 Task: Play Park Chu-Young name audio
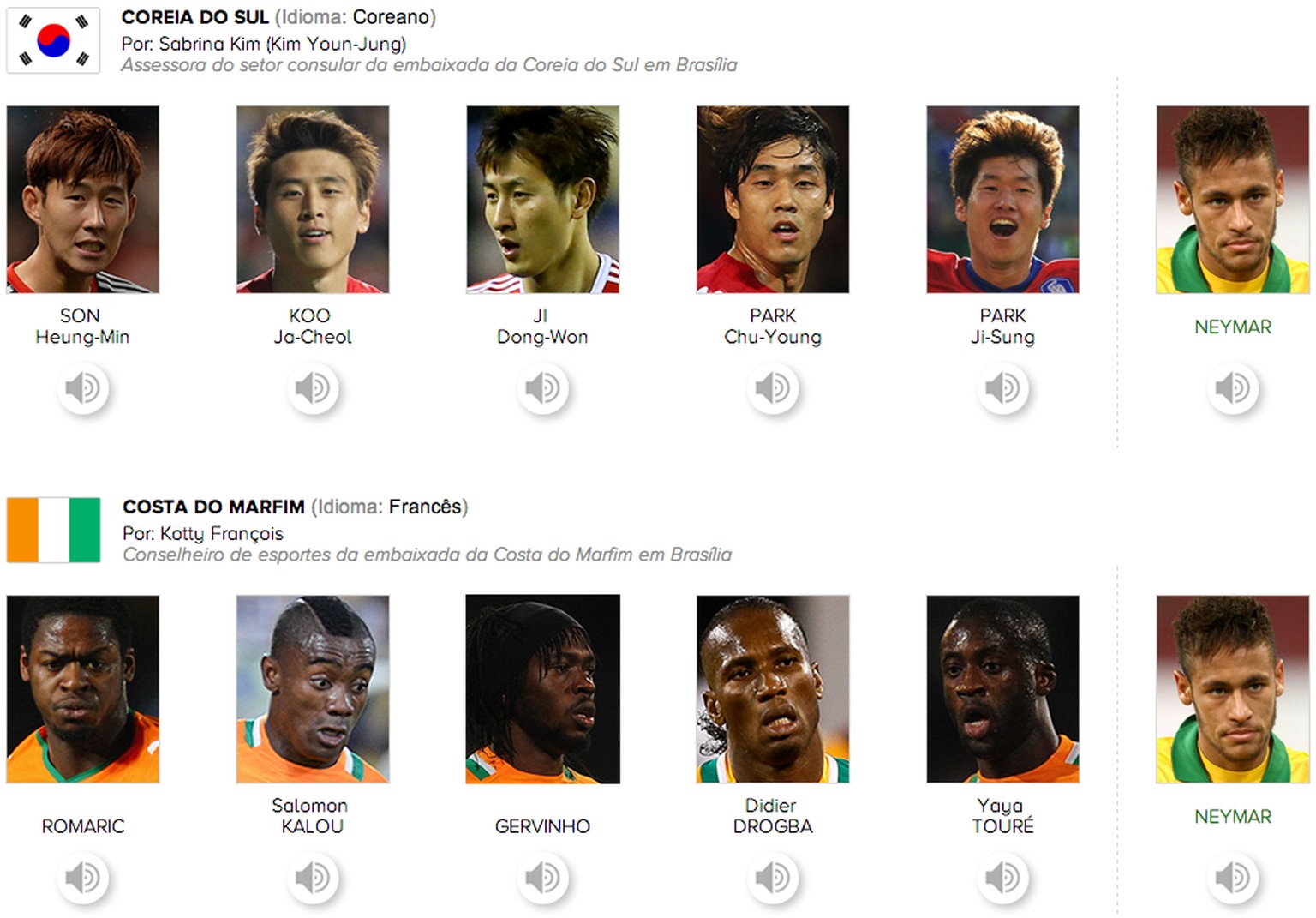(773, 388)
